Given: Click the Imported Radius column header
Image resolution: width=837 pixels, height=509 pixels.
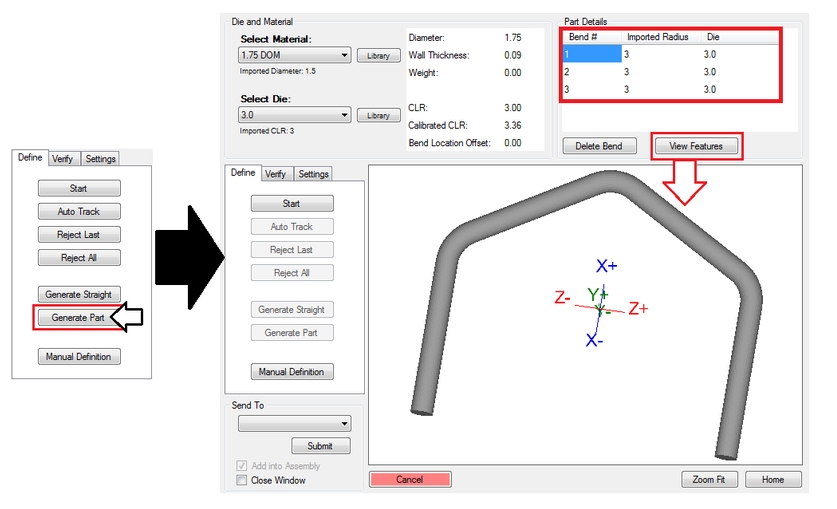Looking at the screenshot, I should click(x=660, y=37).
